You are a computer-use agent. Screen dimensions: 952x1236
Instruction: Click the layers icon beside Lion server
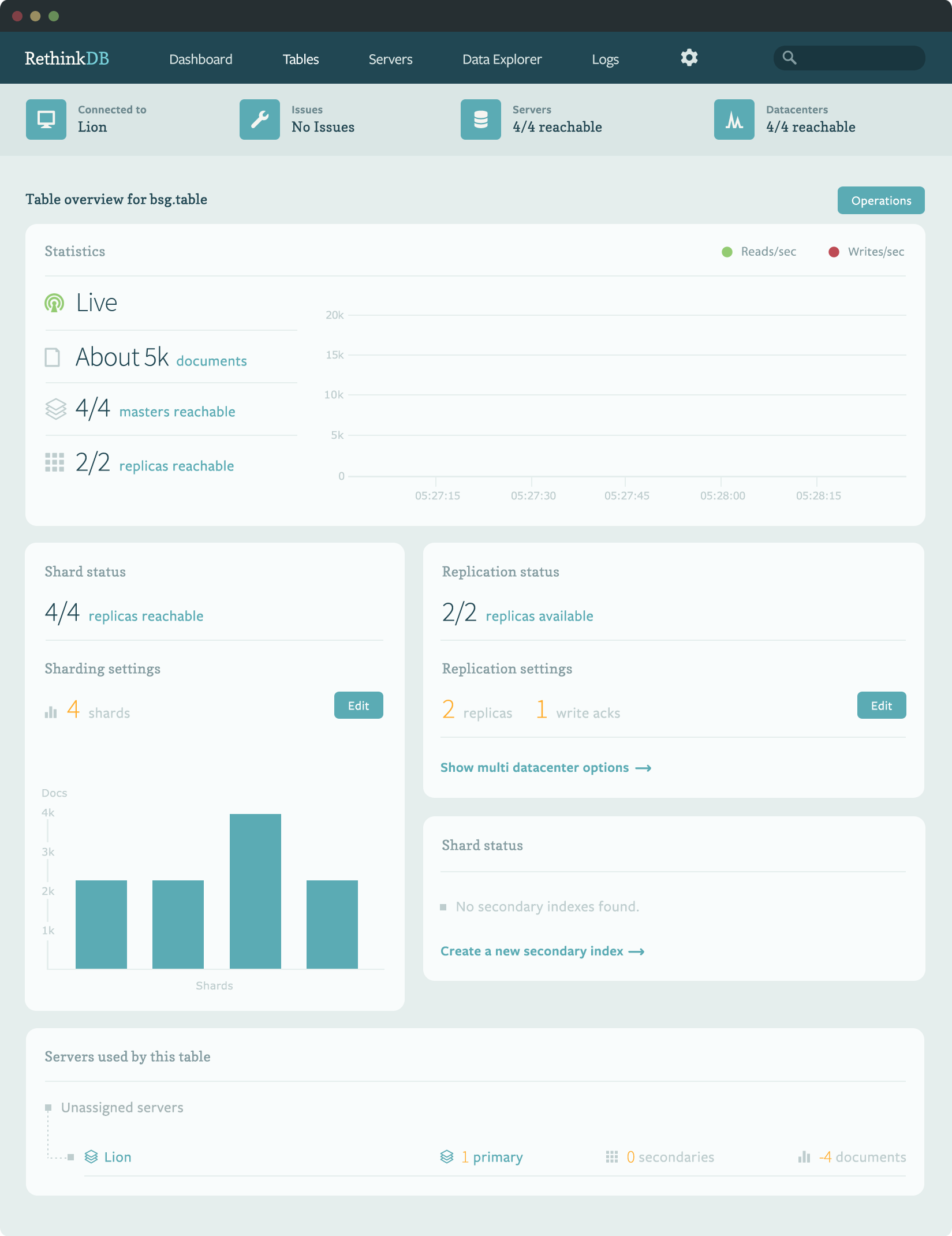pos(91,1157)
